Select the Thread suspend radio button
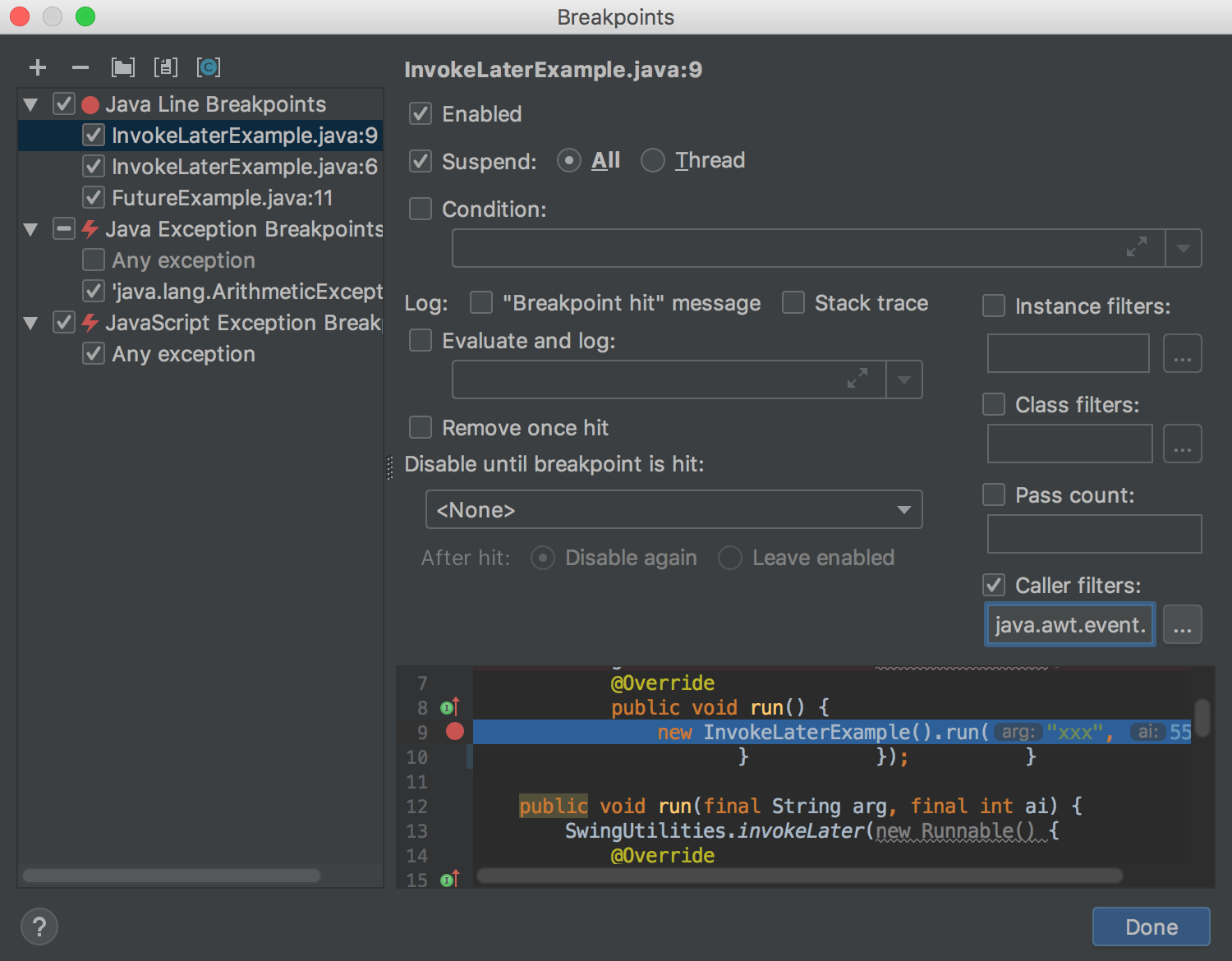Image resolution: width=1232 pixels, height=961 pixels. point(653,160)
